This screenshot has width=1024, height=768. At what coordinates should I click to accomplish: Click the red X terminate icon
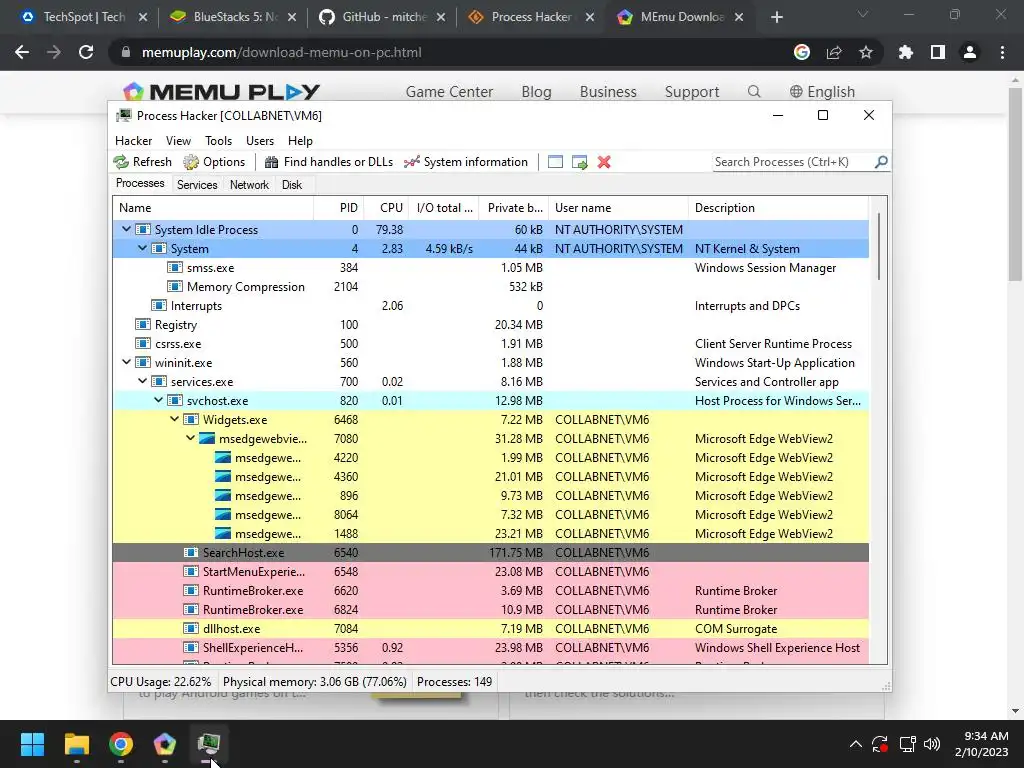tap(604, 162)
